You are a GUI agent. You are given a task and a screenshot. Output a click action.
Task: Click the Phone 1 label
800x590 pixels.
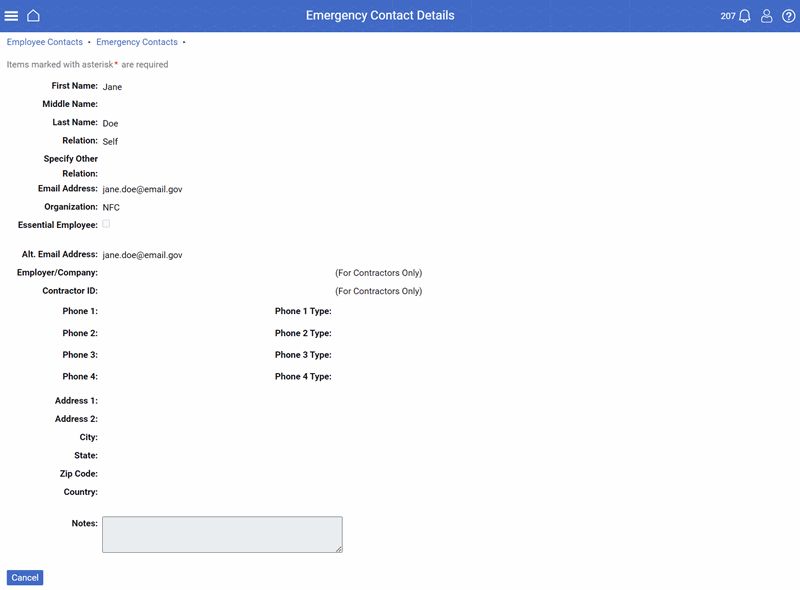pyautogui.click(x=80, y=311)
